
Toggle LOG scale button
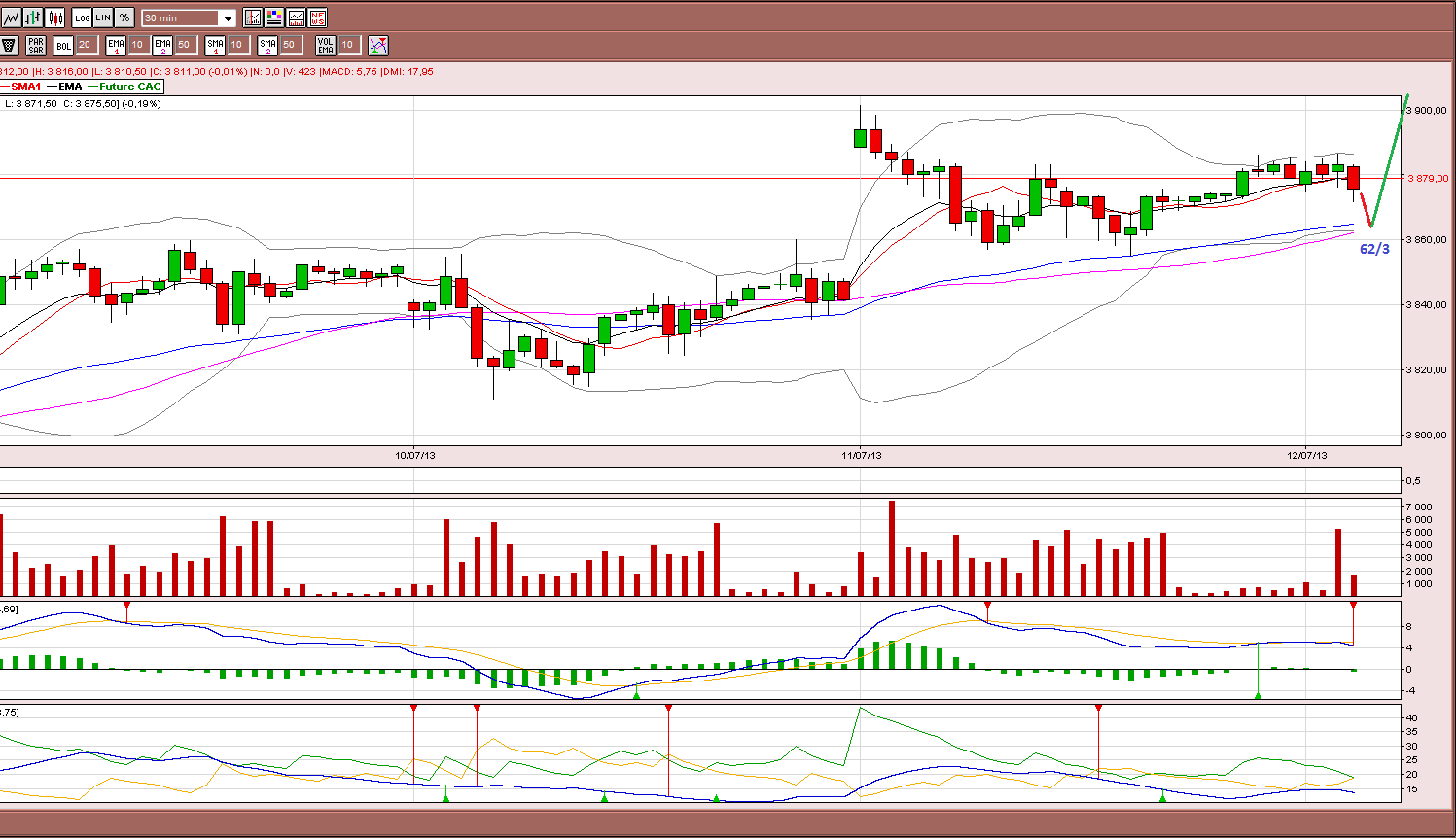(82, 17)
